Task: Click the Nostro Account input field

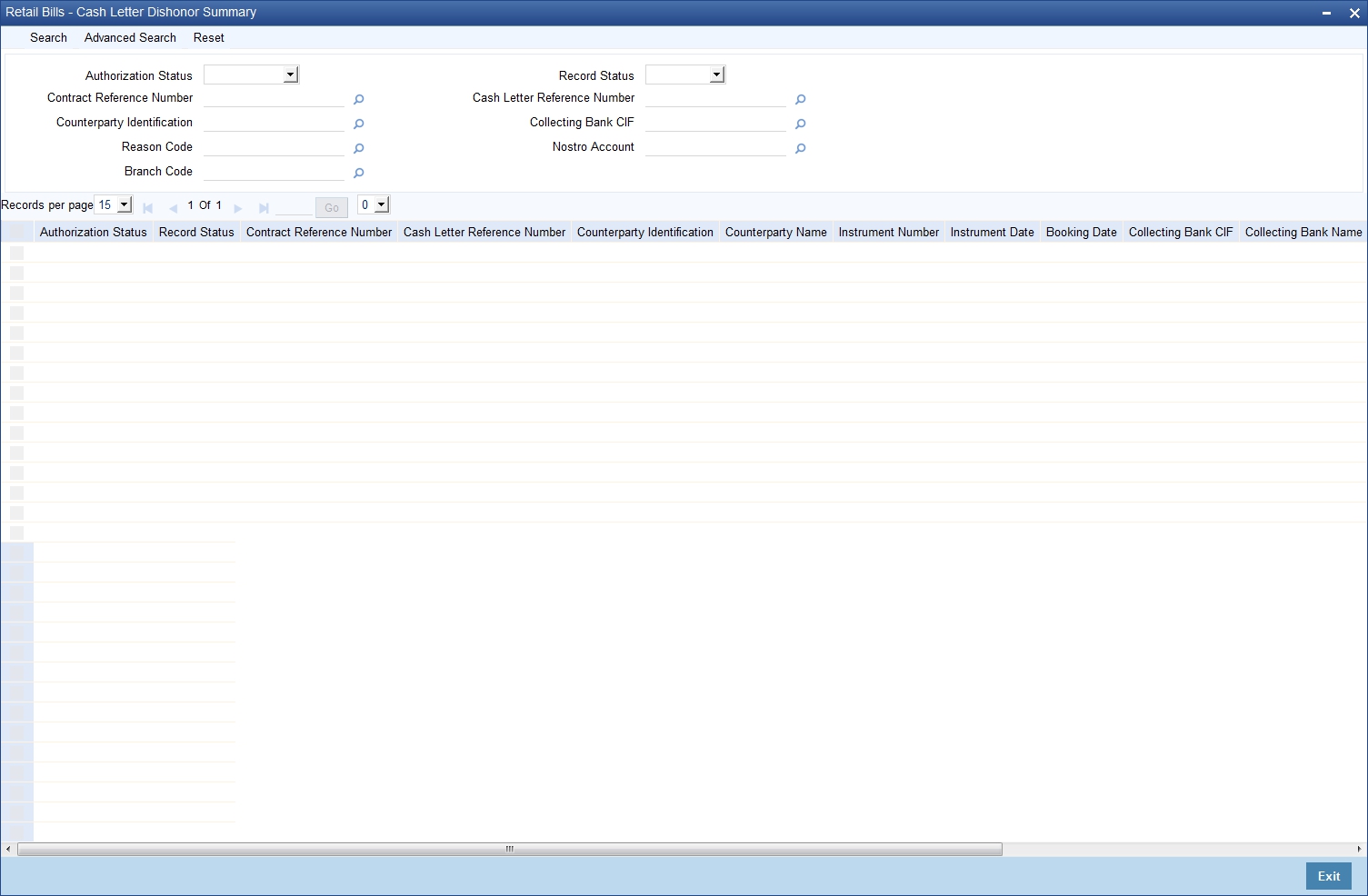Action: (715, 147)
